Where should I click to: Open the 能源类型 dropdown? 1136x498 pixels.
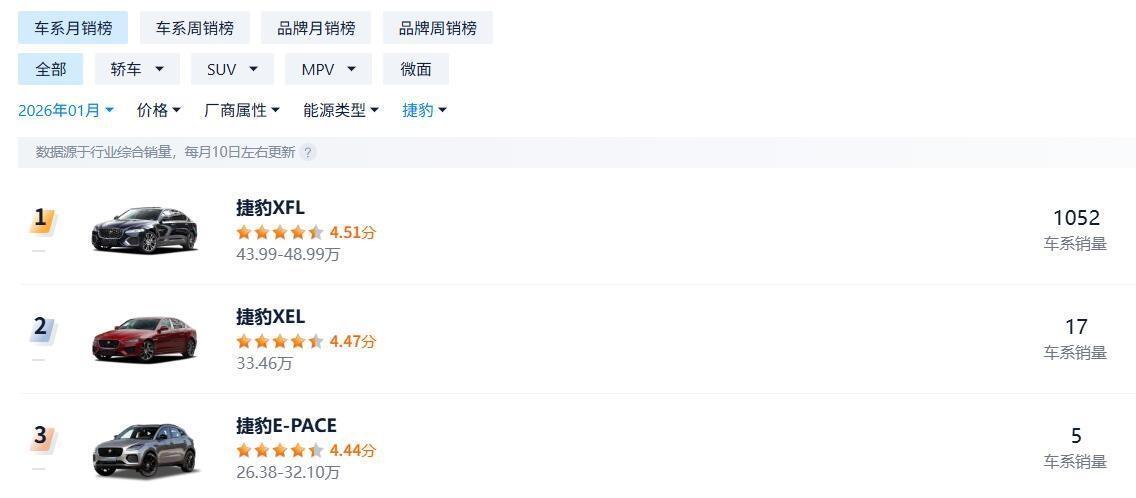pos(341,110)
